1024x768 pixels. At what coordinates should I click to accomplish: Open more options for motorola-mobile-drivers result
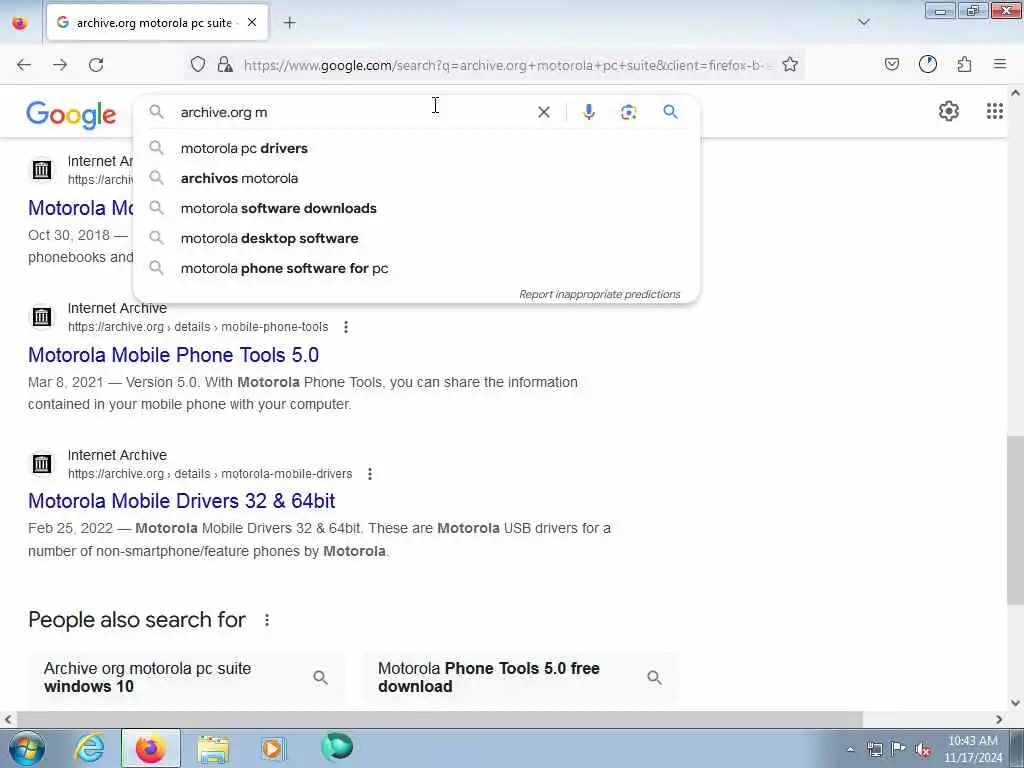(x=370, y=473)
